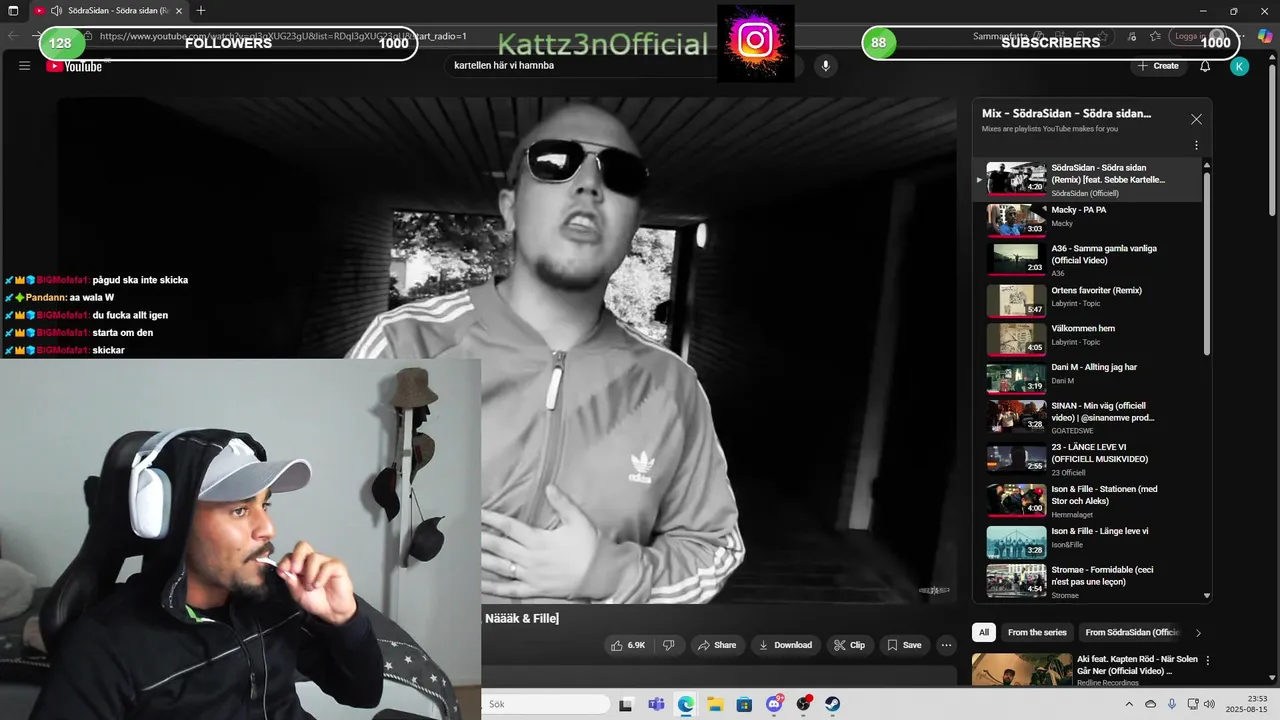Screen dimensions: 1280x720
Task: Open Microsoft Store from the taskbar
Action: point(744,704)
